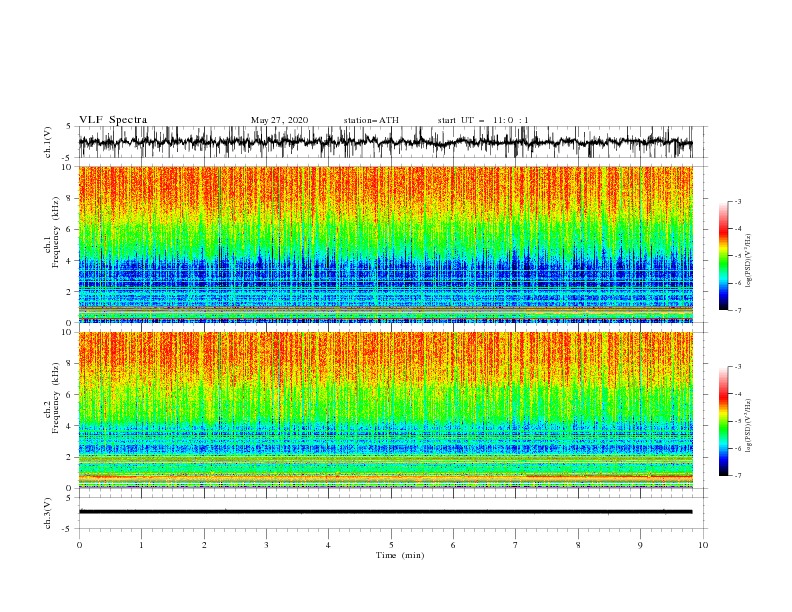
Task: Click the "-7" tick on ch.2 colorbar
Action: (738, 476)
